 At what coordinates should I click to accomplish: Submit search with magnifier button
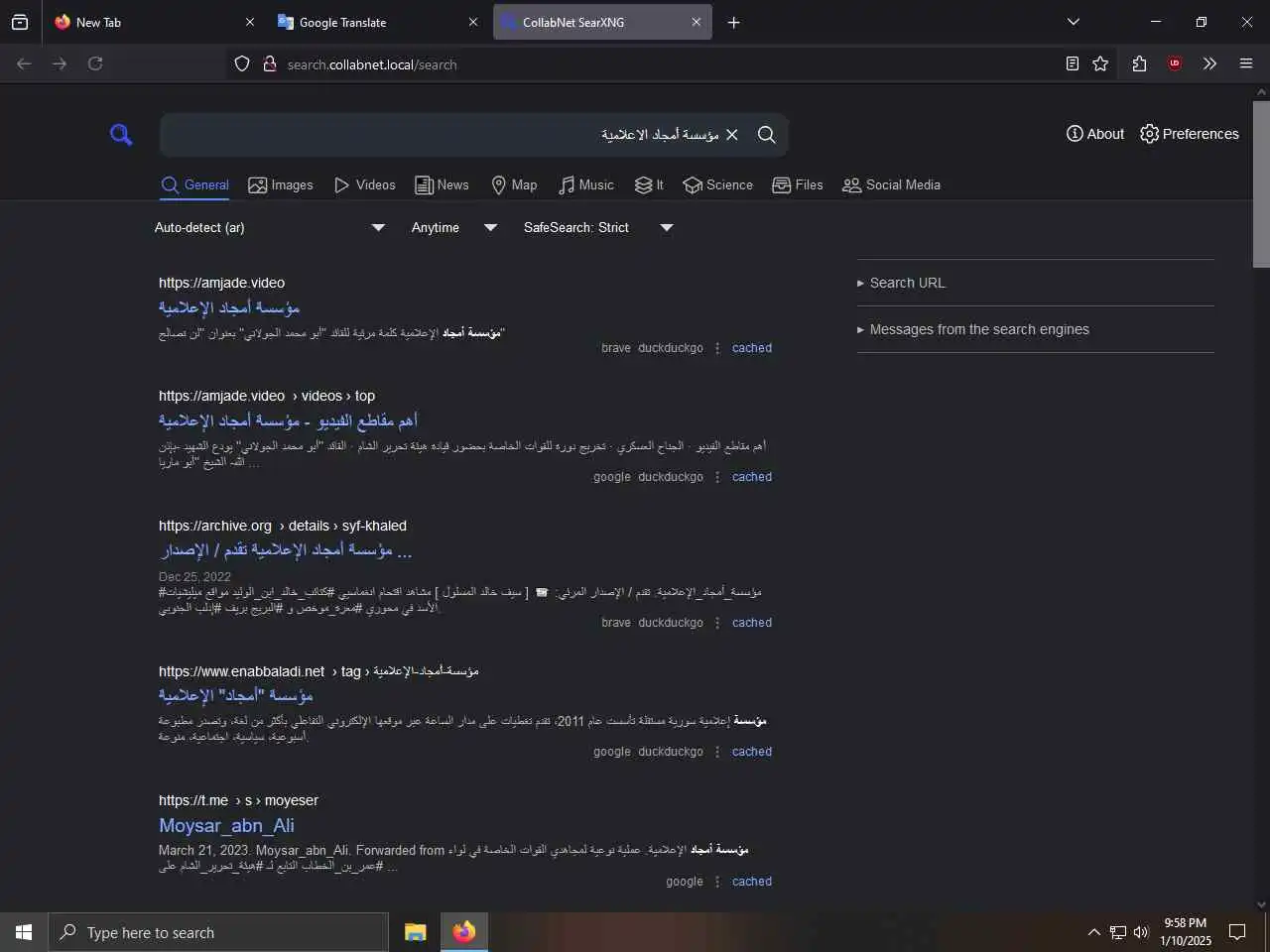click(x=767, y=135)
